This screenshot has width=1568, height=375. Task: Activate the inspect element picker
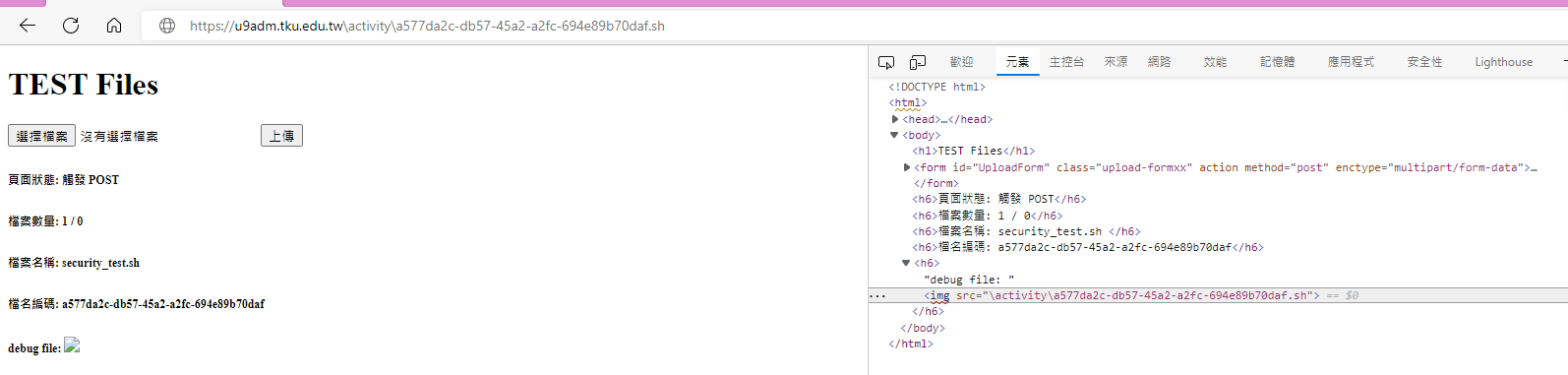tap(886, 62)
